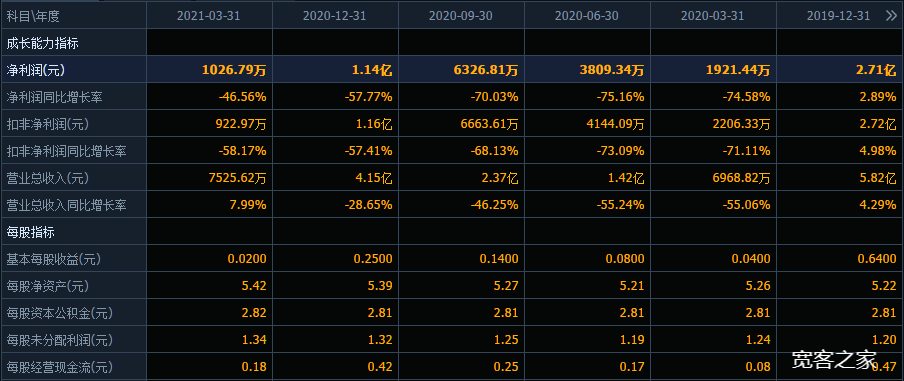Collapse the 成长能力指标 section
The height and width of the screenshot is (381, 904).
tap(43, 43)
